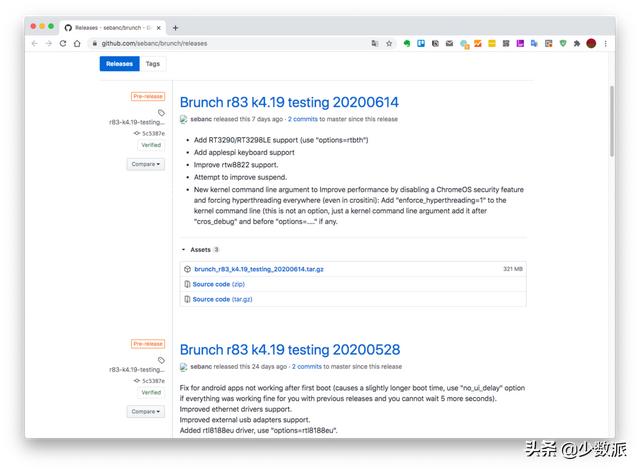640x471 pixels.
Task: Click the Pre-release label of the 20200528 release
Action: click(148, 344)
